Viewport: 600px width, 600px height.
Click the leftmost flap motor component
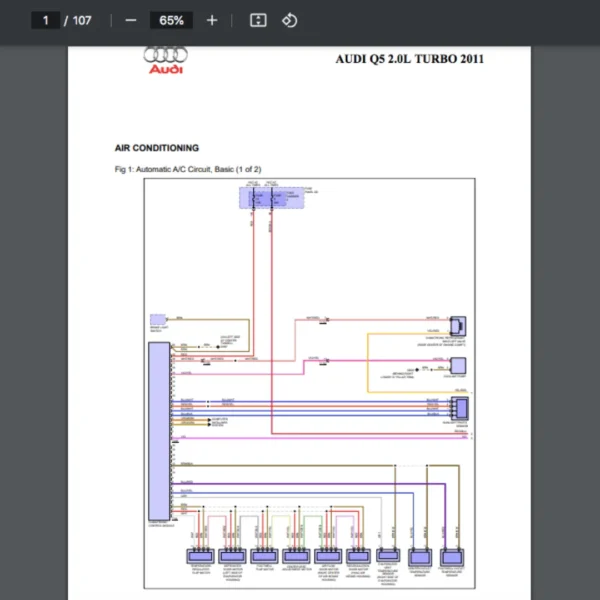point(202,557)
